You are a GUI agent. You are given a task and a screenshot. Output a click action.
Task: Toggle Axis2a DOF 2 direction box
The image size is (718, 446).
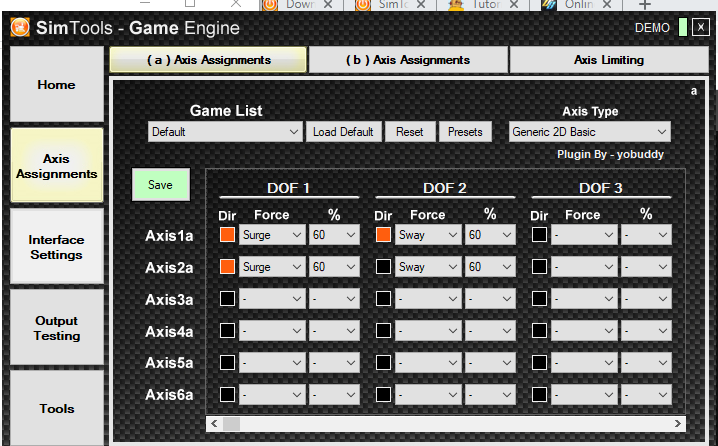tap(383, 267)
